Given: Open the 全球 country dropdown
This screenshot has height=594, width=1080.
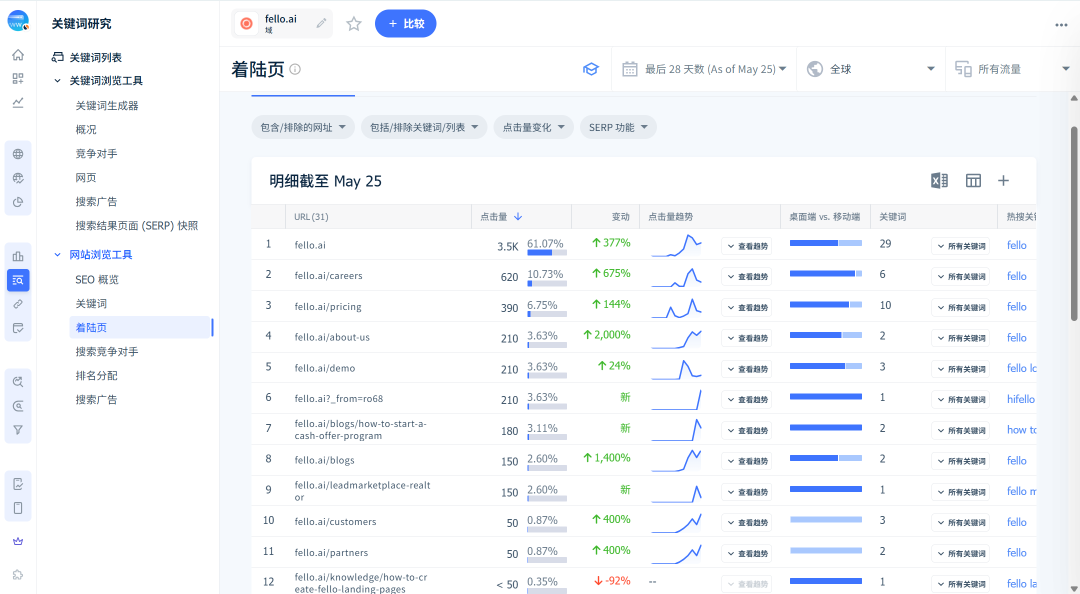Looking at the screenshot, I should point(871,69).
